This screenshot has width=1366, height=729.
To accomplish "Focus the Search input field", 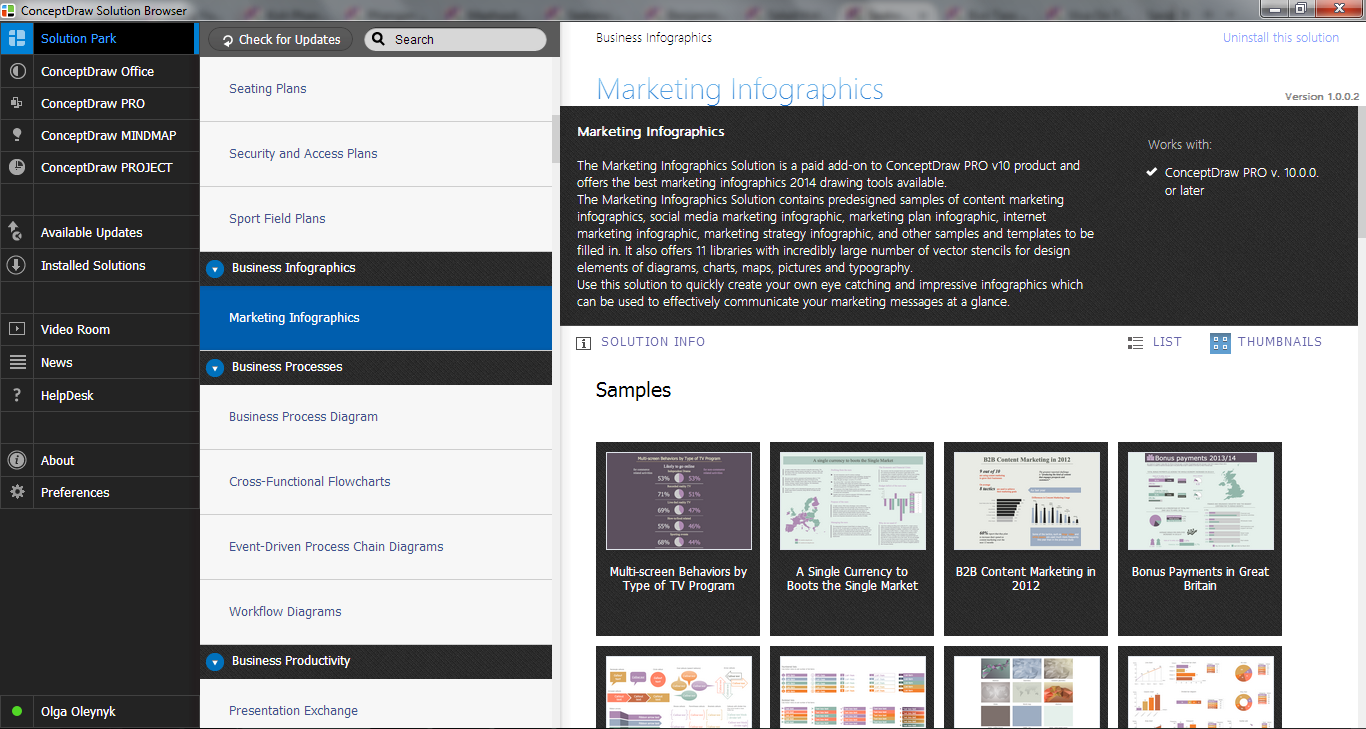I will coord(455,40).
